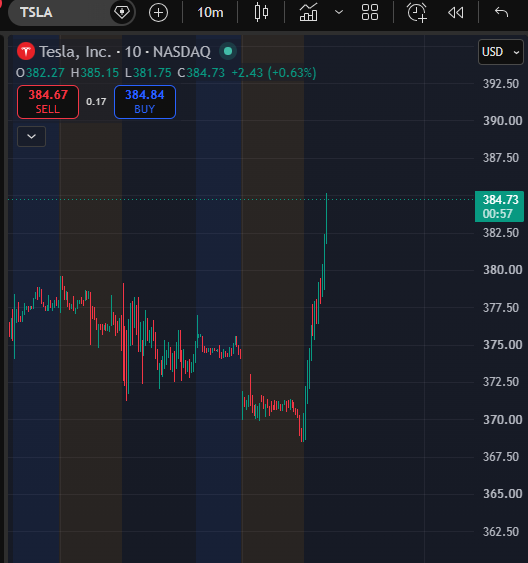Click the 375.00 price scale label
The height and width of the screenshot is (563, 528).
[x=503, y=345]
